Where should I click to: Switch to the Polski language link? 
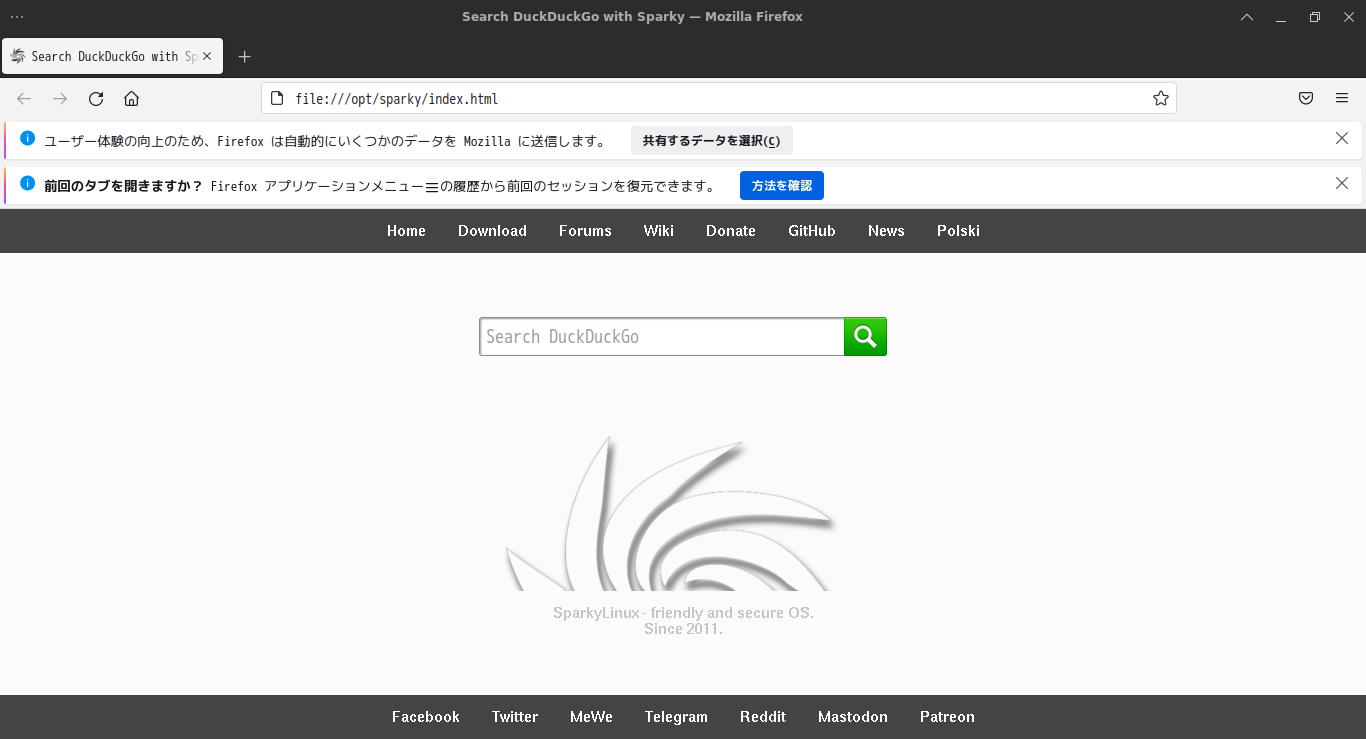coord(958,231)
